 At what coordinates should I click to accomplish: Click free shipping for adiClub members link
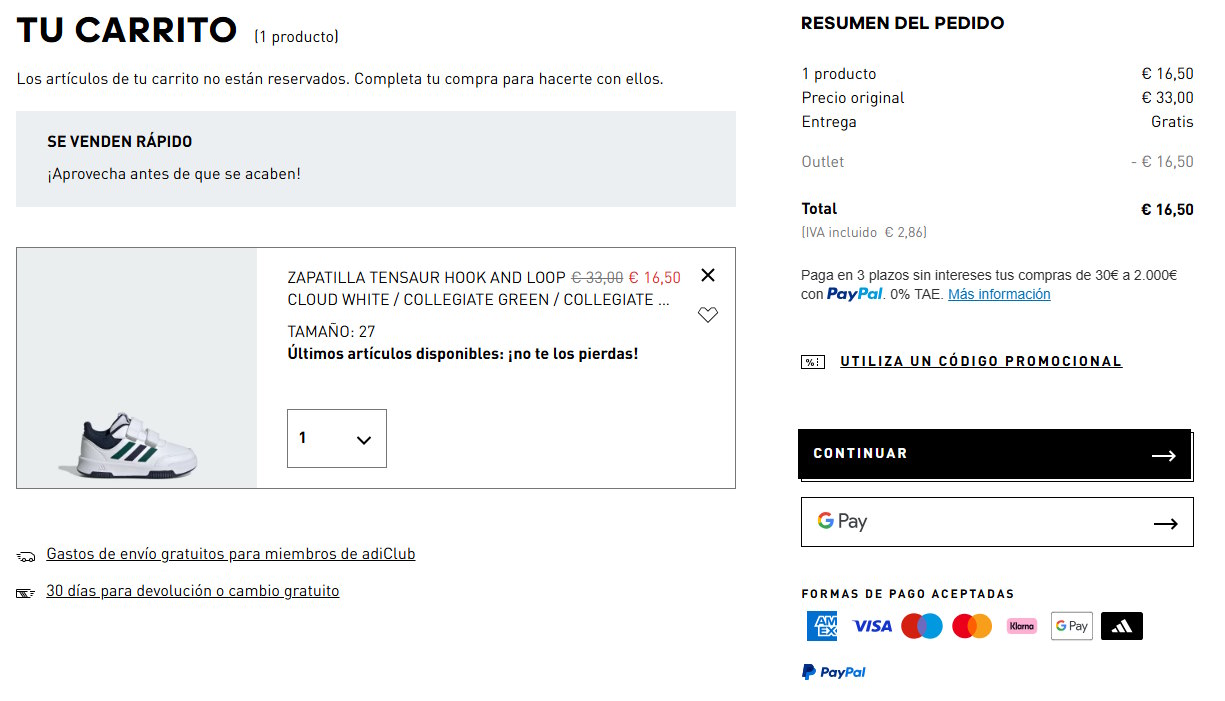(231, 554)
